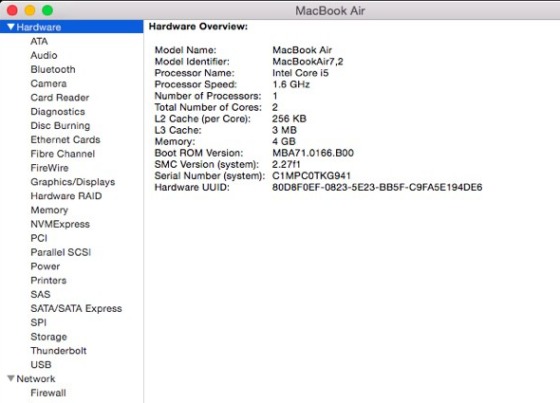Screen dimensions: 560x403
Task: Click the SMC version value 2.27f1
Action: coord(286,164)
